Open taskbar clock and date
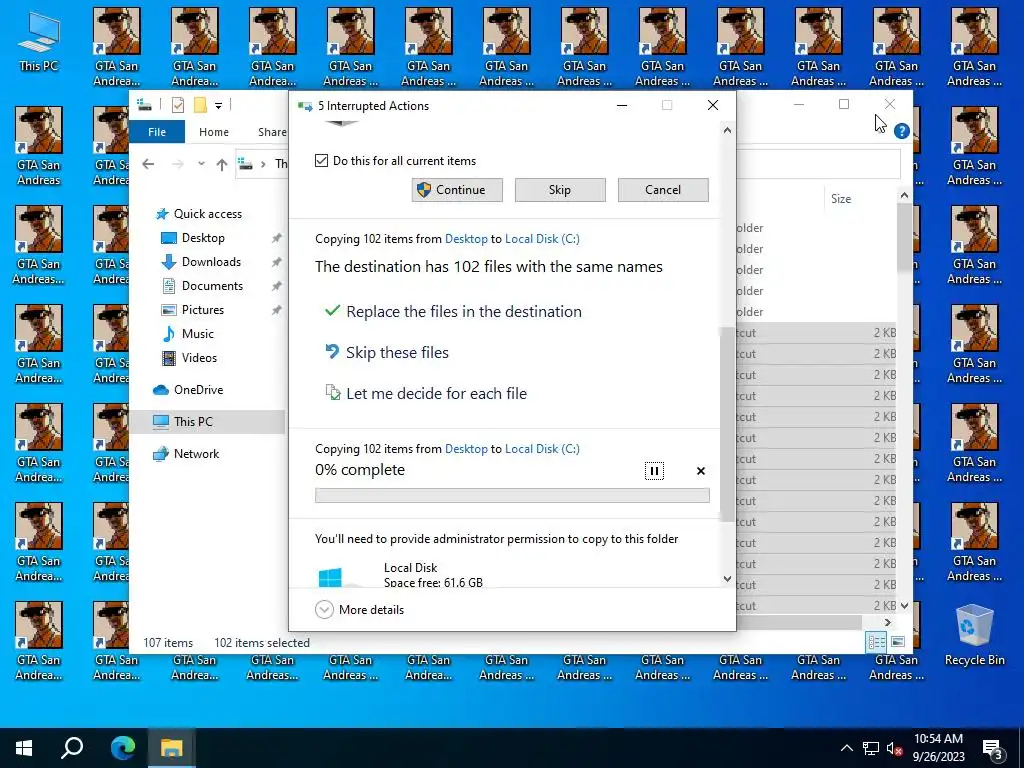The height and width of the screenshot is (768, 1024). [938, 748]
